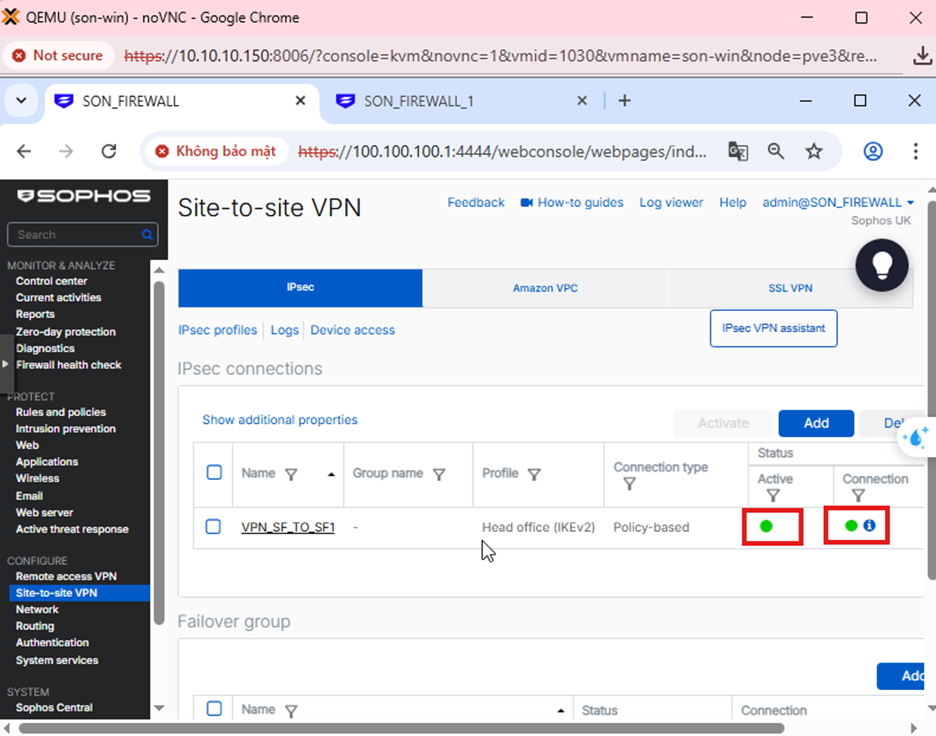Open the admin@SON_FIREWALL dropdown menu
This screenshot has width=936, height=736.
point(838,203)
